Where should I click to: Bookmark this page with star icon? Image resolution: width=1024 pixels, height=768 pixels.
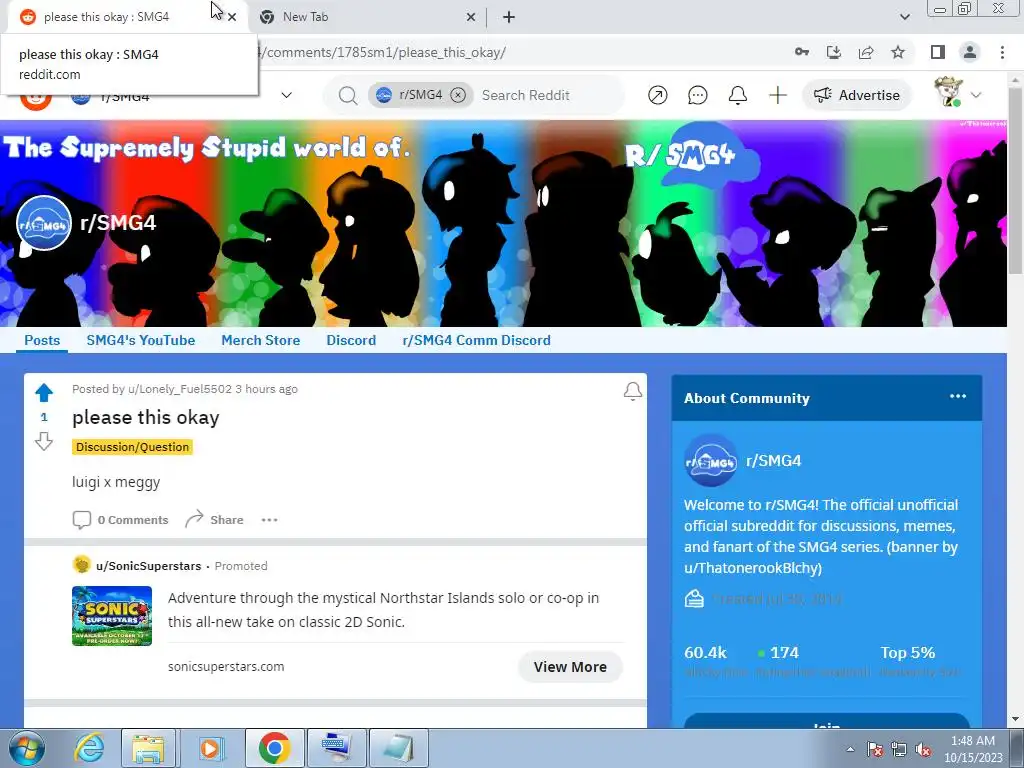click(898, 52)
